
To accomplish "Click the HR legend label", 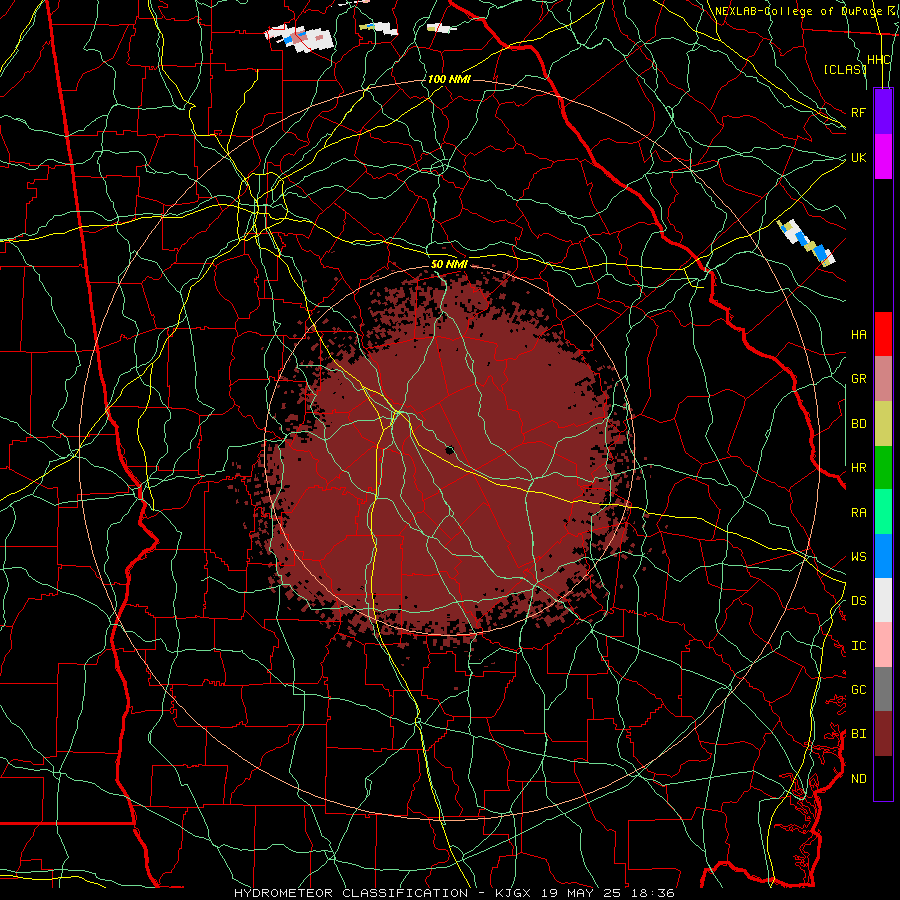I will [858, 468].
